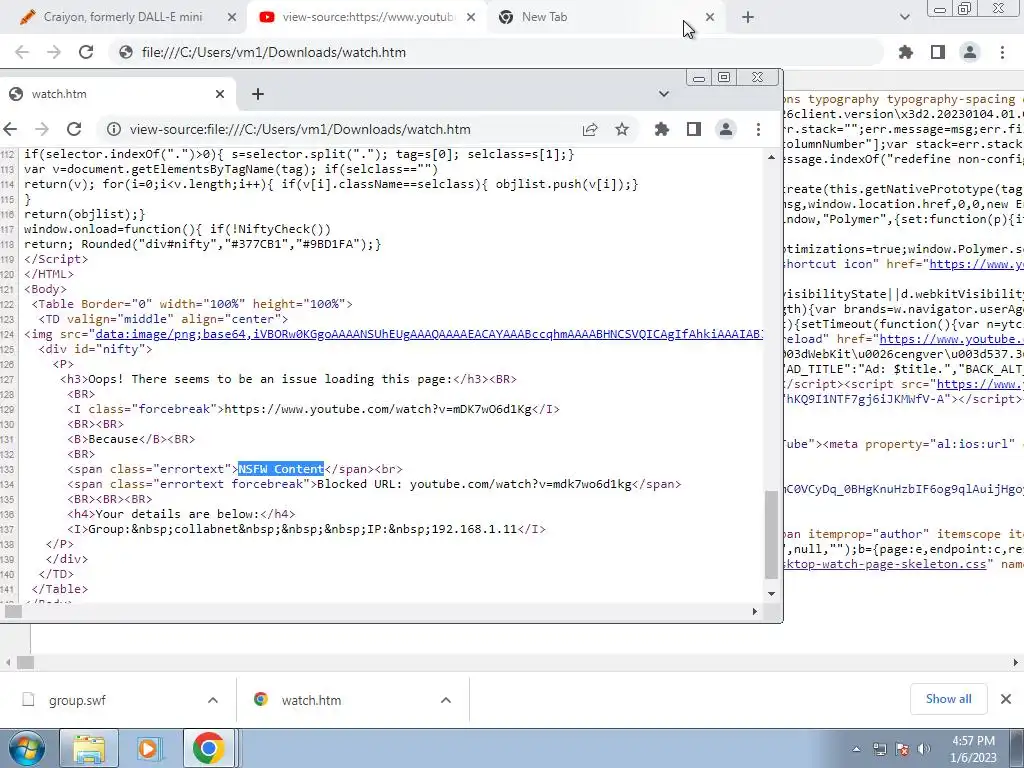1024x768 pixels.
Task: Click the file:///C:/Users/vm1 address bar
Action: 496,52
